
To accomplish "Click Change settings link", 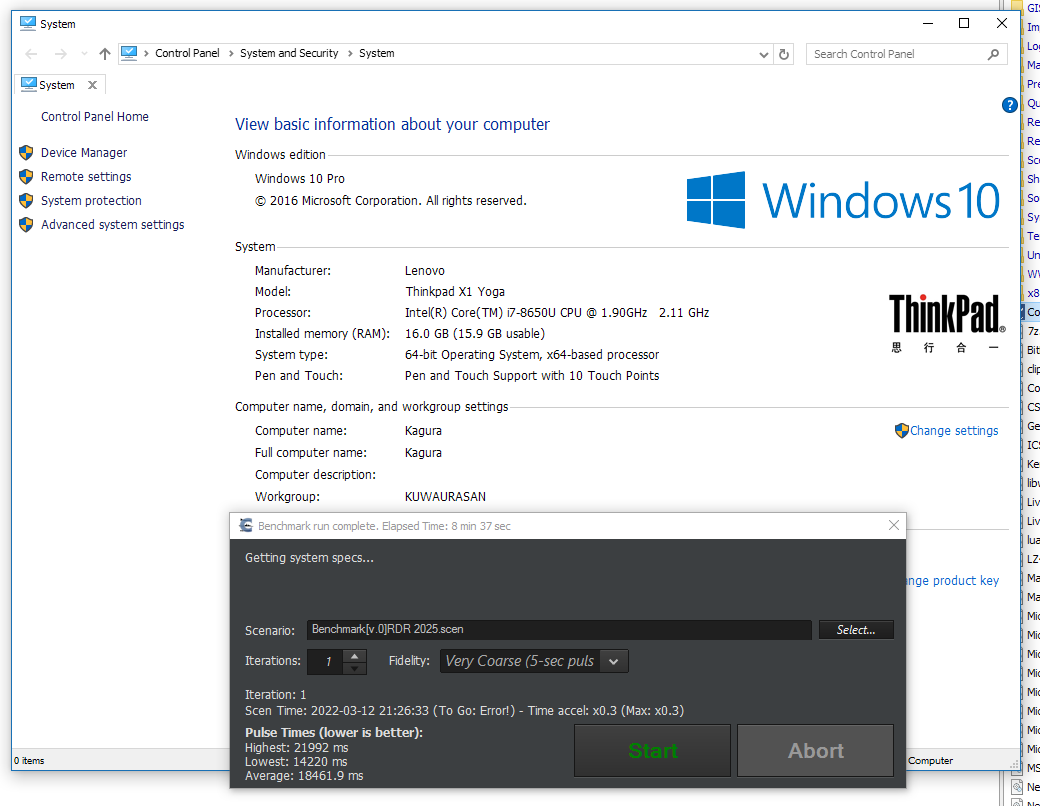I will click(x=954, y=431).
